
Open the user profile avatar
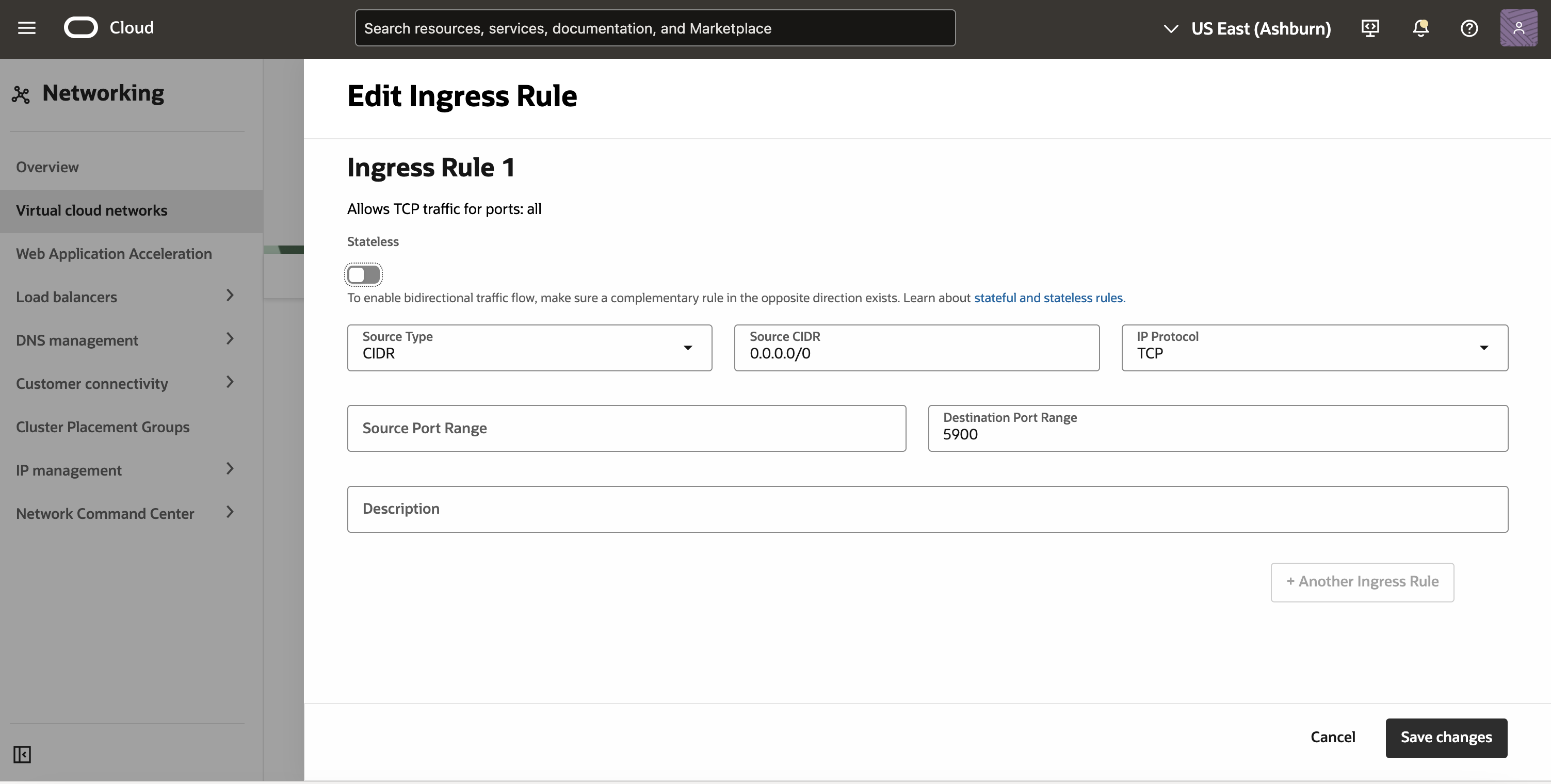(1518, 28)
